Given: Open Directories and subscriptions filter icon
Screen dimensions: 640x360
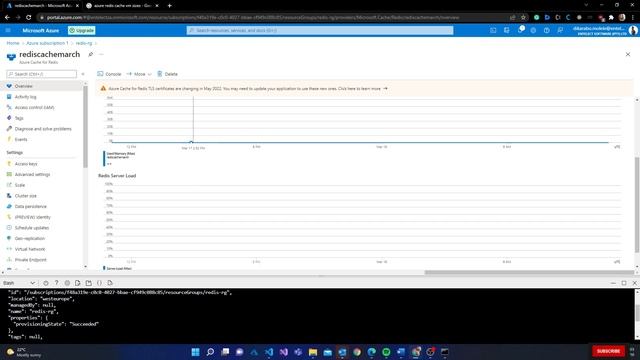Looking at the screenshot, I should 507,30.
